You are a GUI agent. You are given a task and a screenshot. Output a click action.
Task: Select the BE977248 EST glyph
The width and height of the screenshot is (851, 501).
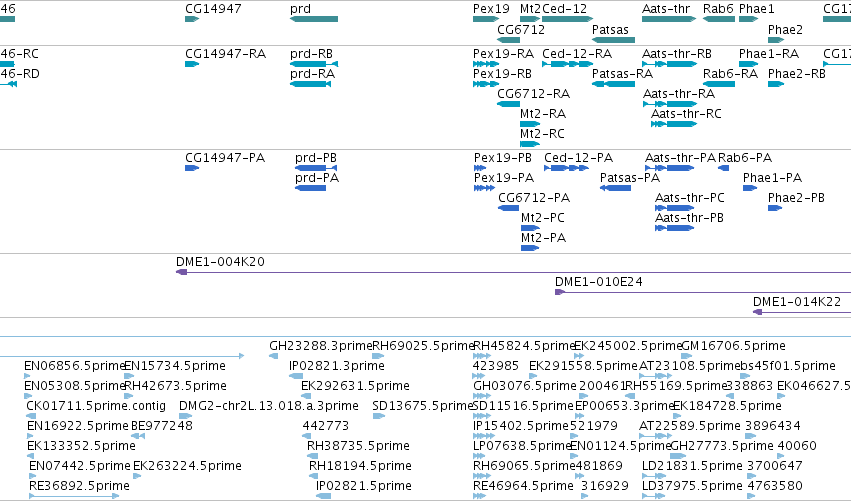[x=138, y=436]
